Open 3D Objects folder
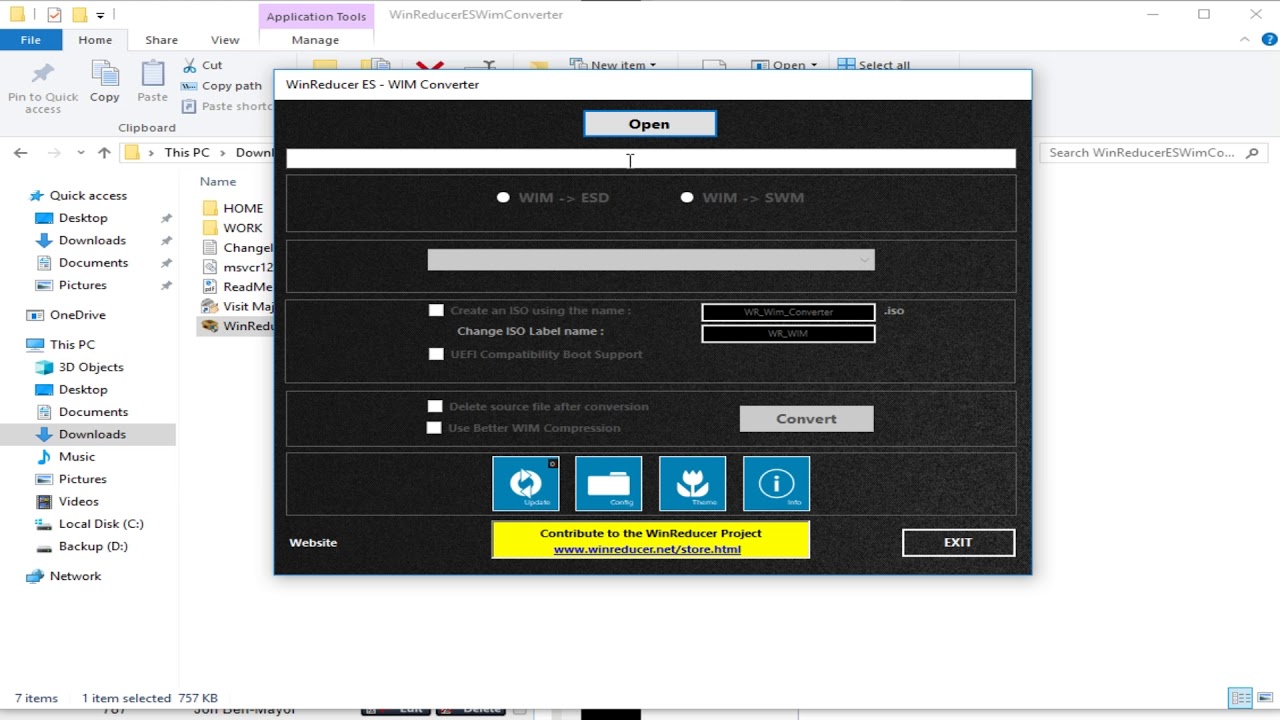 coord(91,367)
